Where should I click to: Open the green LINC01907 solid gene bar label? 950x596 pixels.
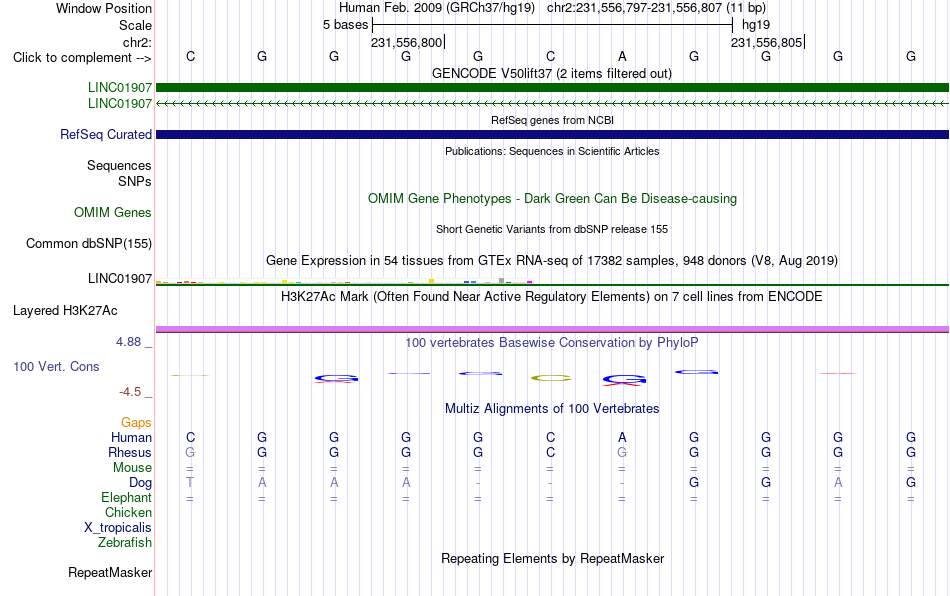119,87
